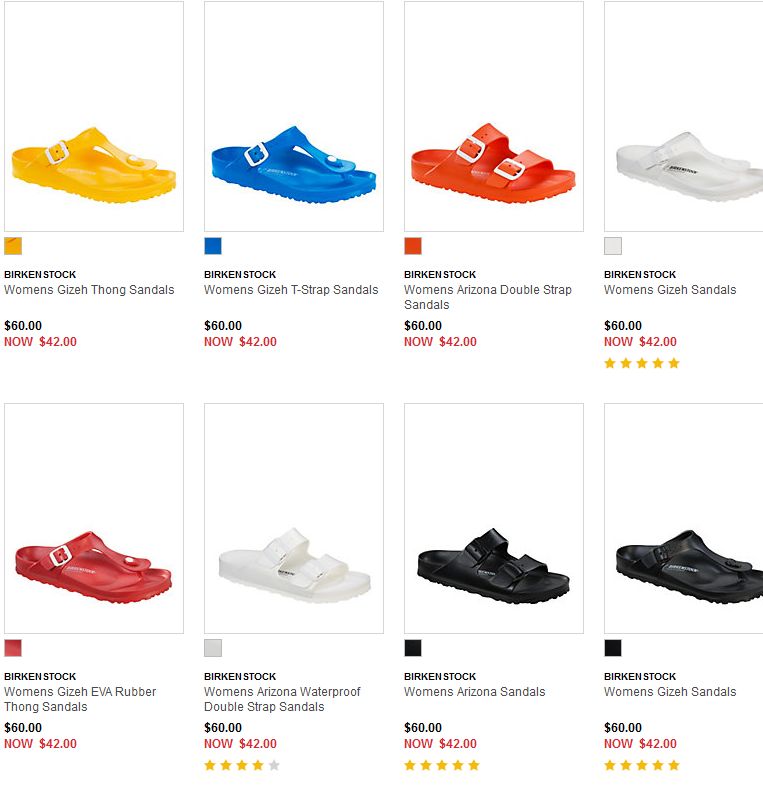Open the orange Womens Arizona Double Strap Sandals title
Viewport: 763px width, 791px height.
[488, 297]
